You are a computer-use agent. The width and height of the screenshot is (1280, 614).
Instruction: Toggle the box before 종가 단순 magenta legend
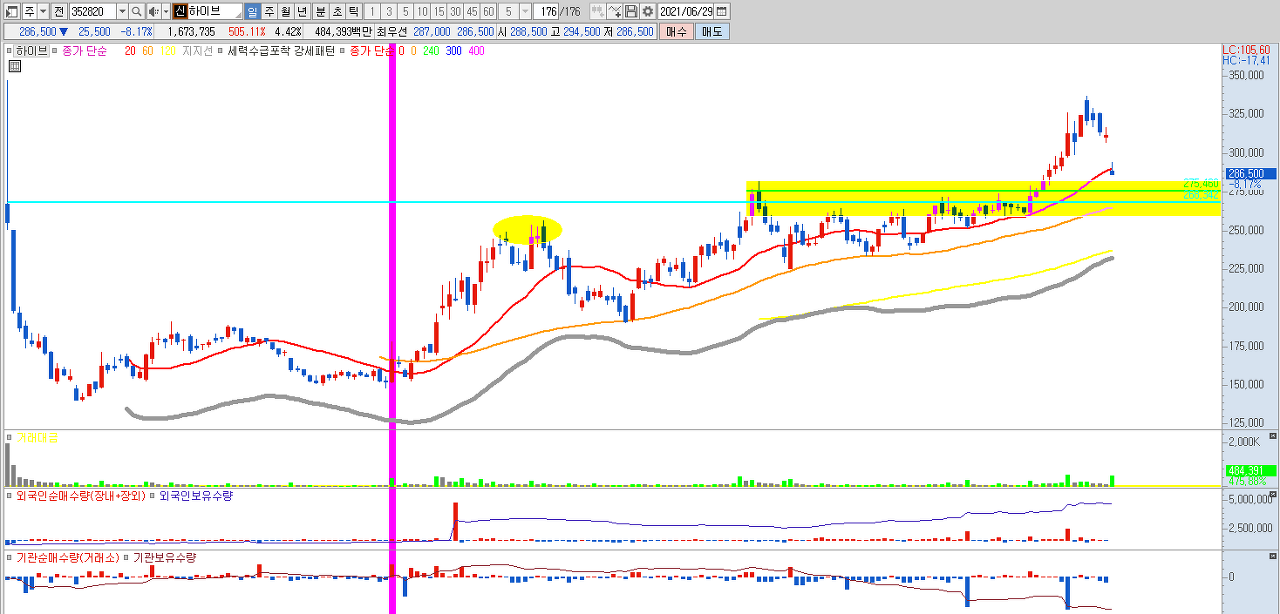[54, 51]
